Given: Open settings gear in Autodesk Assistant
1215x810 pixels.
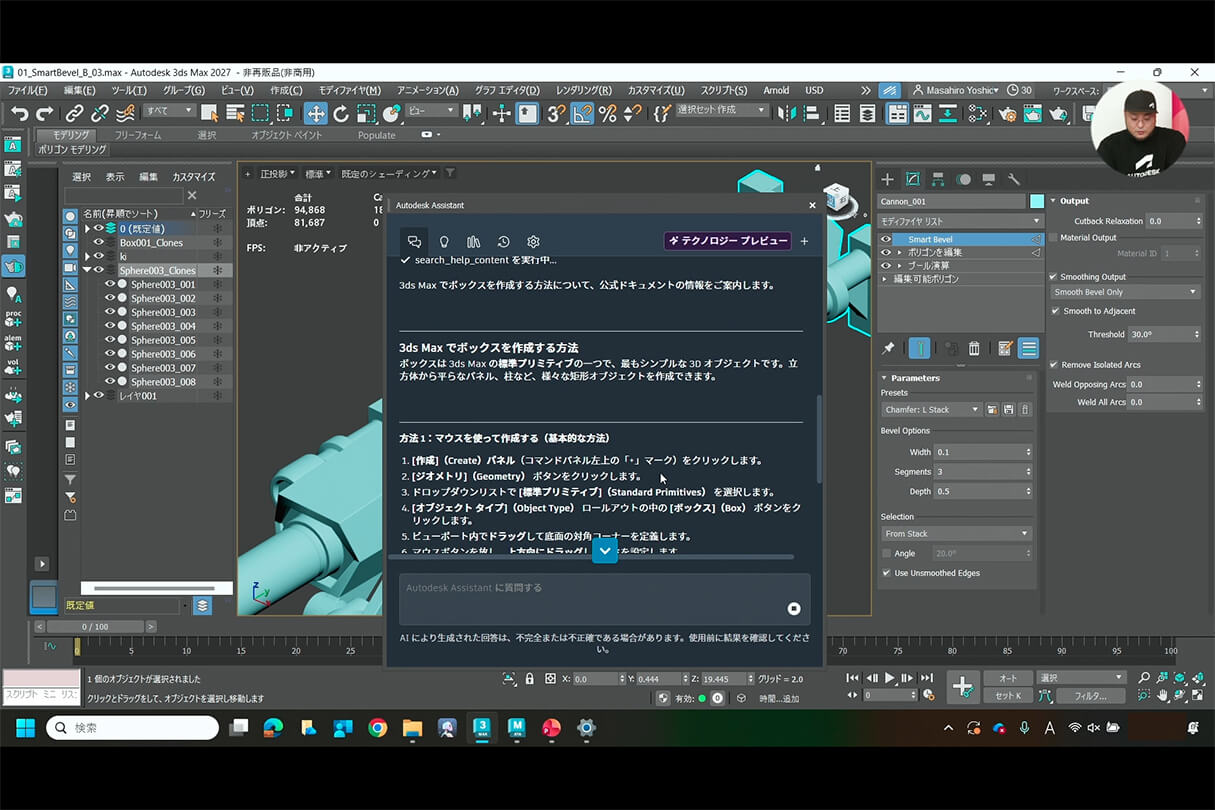Looking at the screenshot, I should pos(533,241).
